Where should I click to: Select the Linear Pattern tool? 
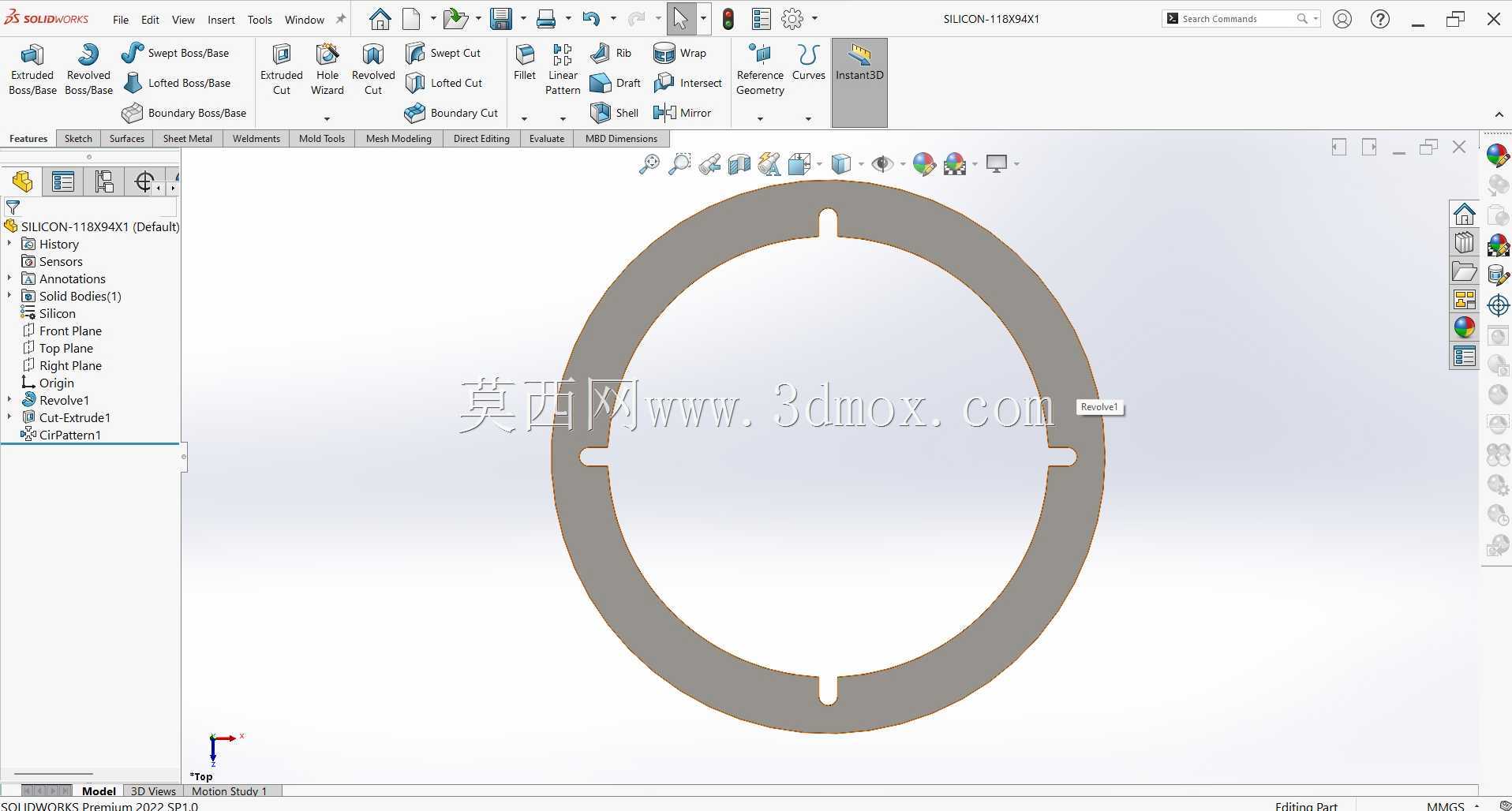563,69
